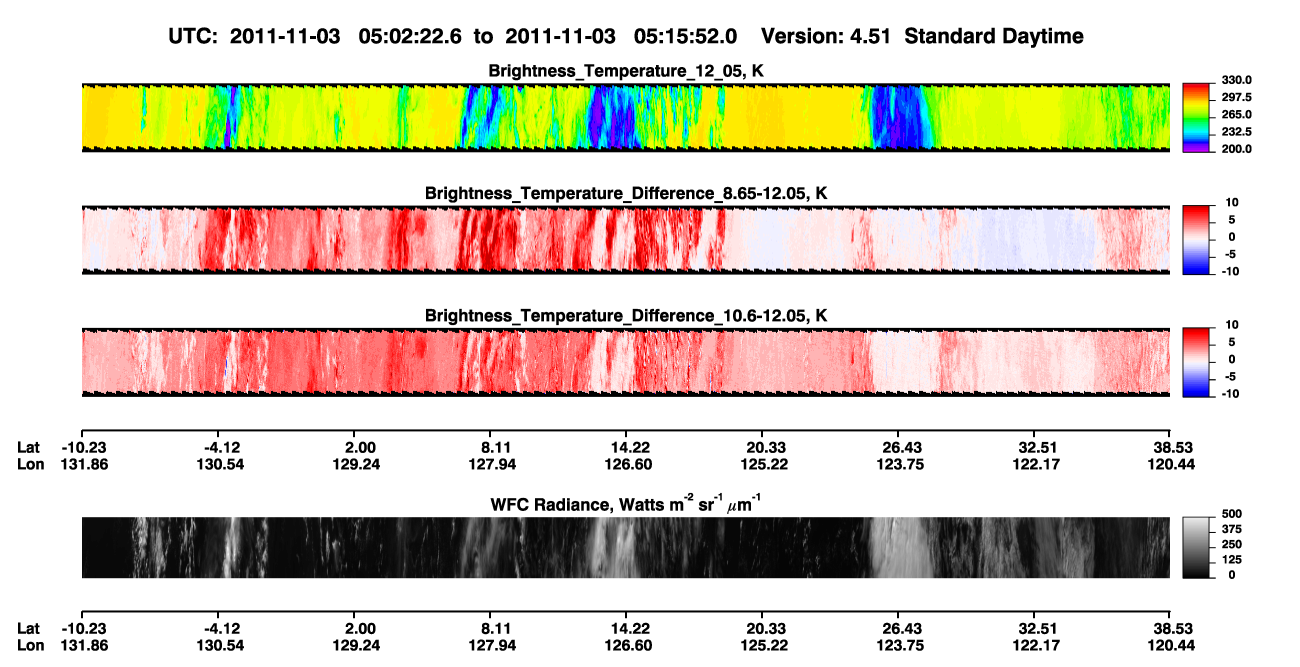Viewport: 1300px width, 667px height.
Task: Click upper axis latitude value 20.33
Action: tap(762, 447)
